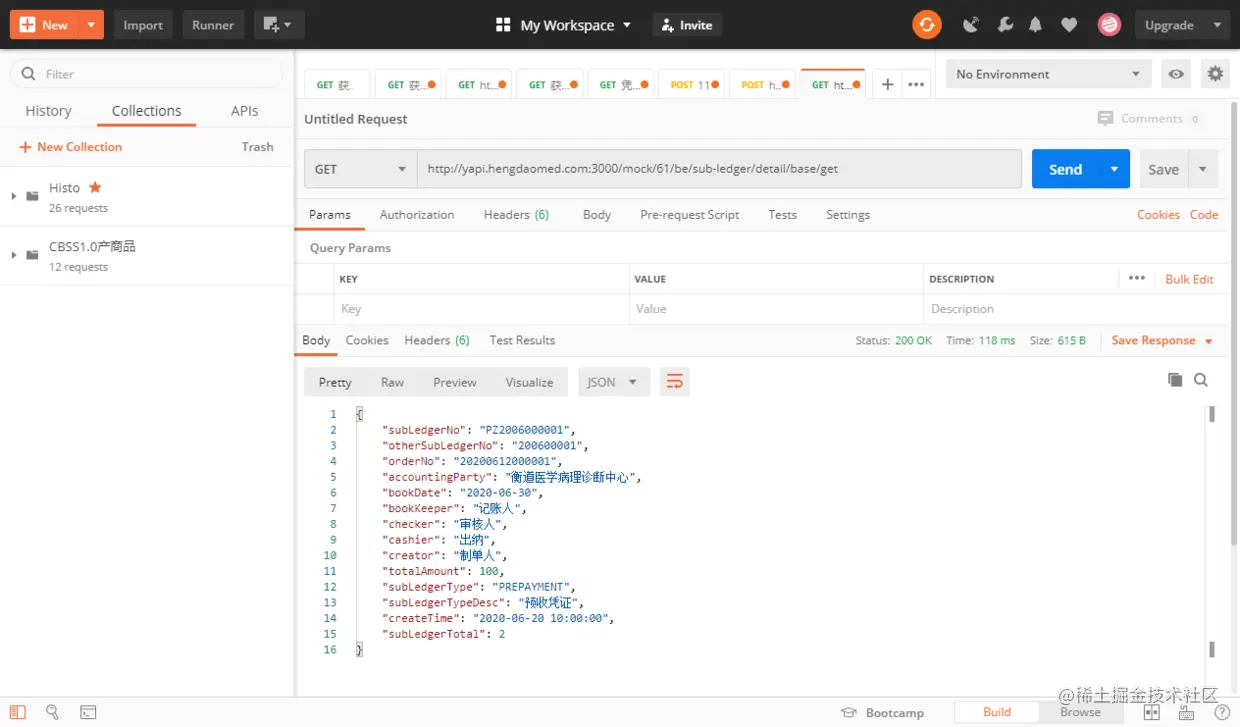1240x727 pixels.
Task: Open the Upgrade dropdown arrow
Action: (x=1217, y=25)
